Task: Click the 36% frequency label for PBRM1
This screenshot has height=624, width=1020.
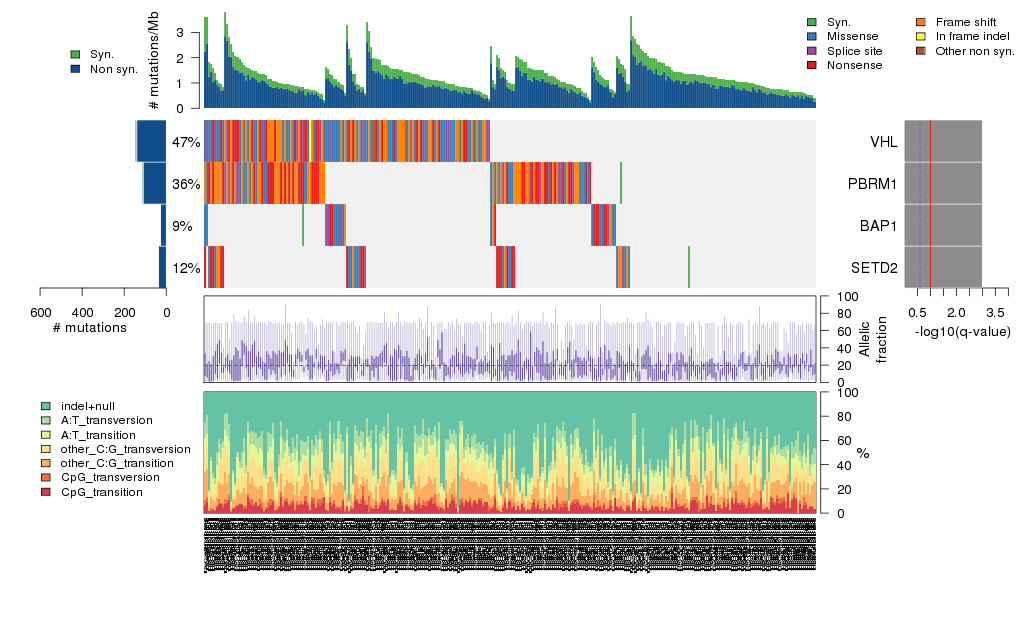Action: pos(186,184)
